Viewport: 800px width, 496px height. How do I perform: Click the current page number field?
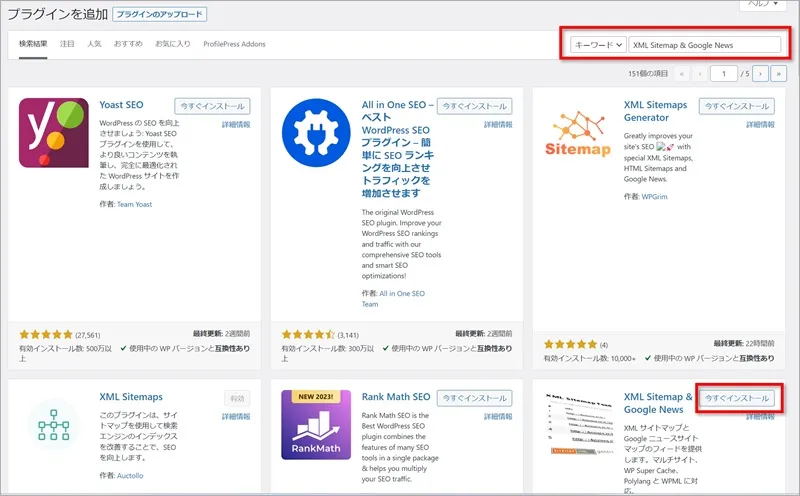tap(724, 73)
